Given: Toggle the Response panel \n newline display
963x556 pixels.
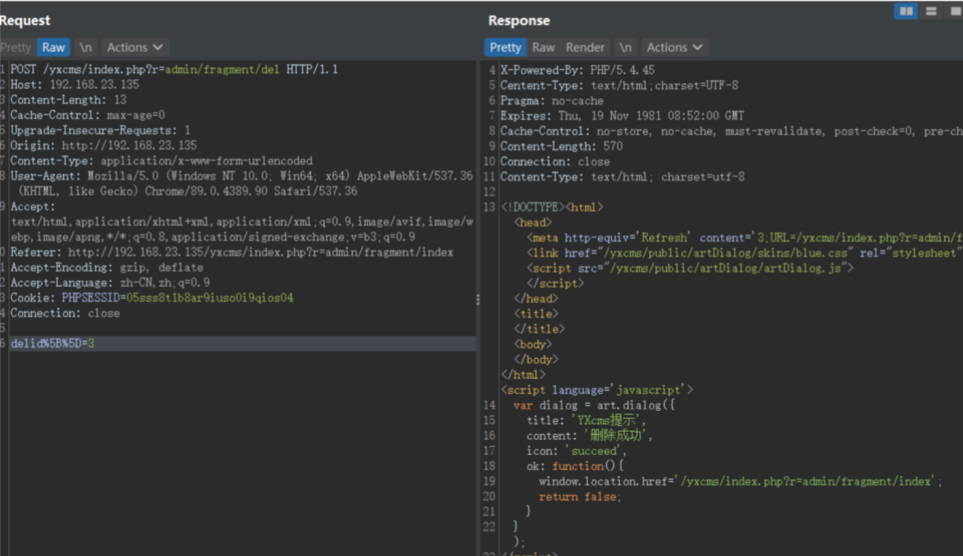Looking at the screenshot, I should click(x=625, y=47).
